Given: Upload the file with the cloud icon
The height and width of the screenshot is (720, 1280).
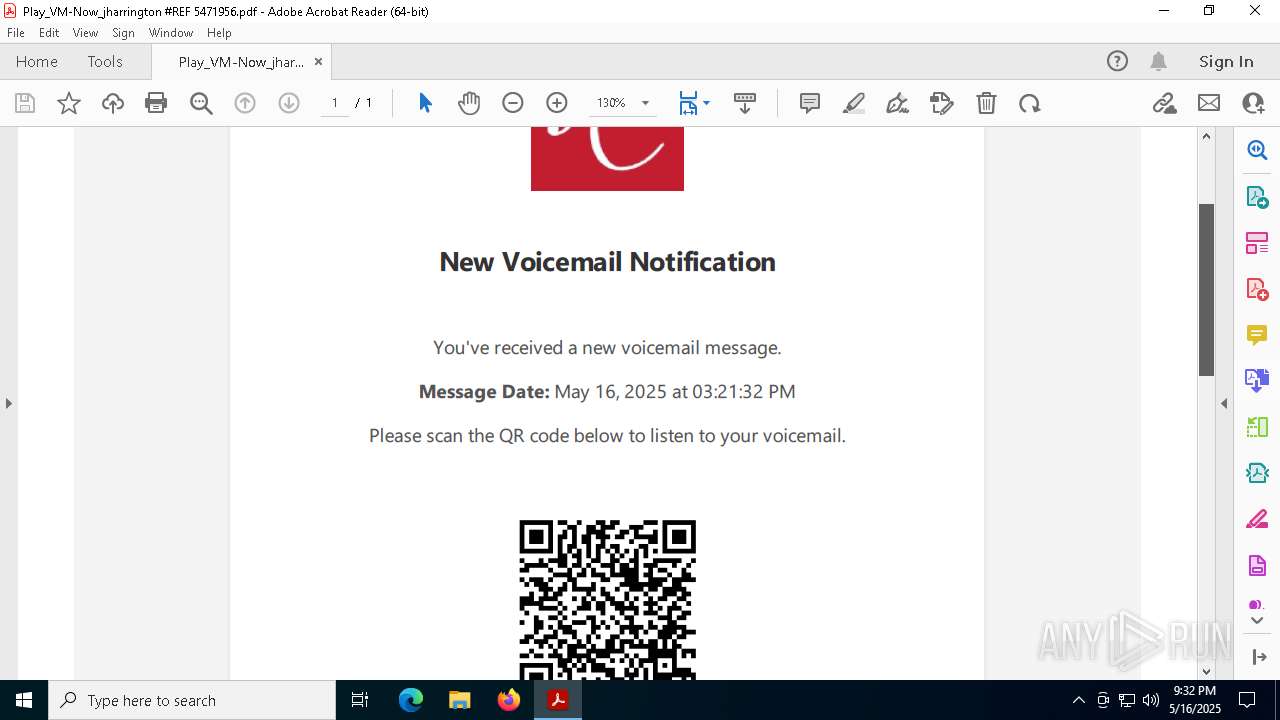Looking at the screenshot, I should 113,103.
